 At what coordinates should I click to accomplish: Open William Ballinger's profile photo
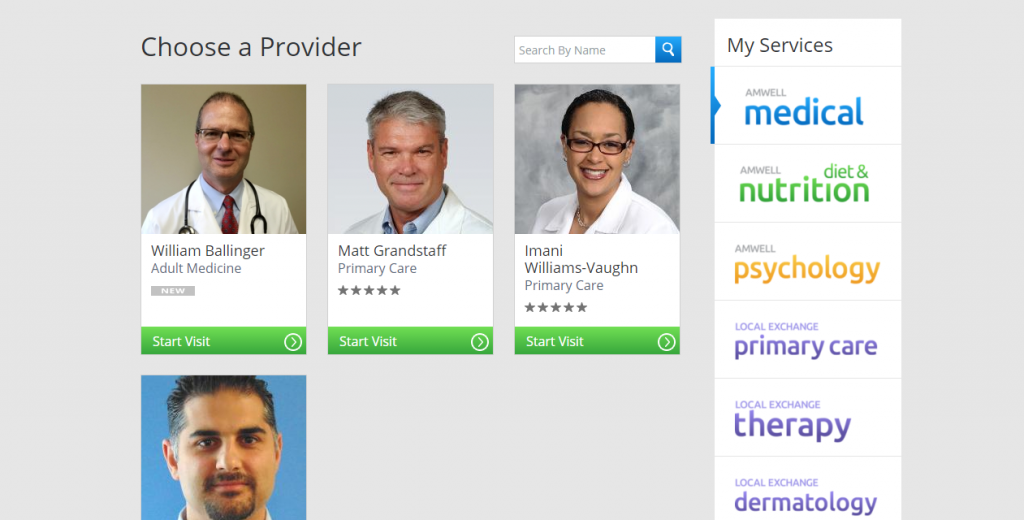pos(223,159)
